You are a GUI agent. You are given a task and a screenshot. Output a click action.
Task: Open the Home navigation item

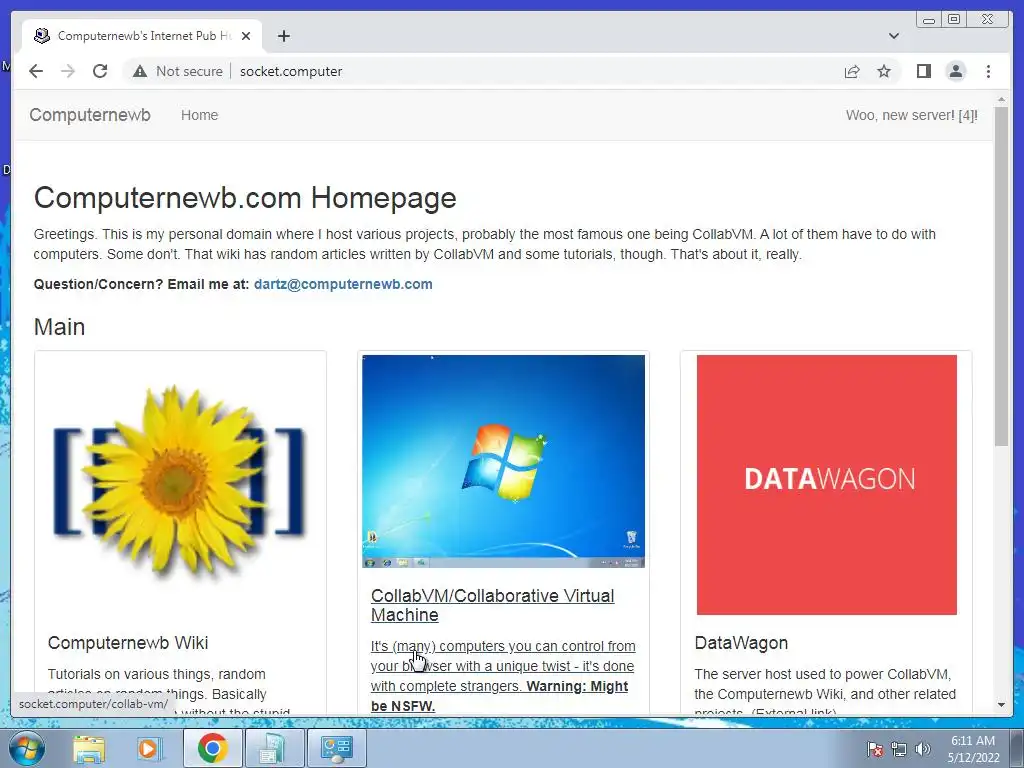199,115
